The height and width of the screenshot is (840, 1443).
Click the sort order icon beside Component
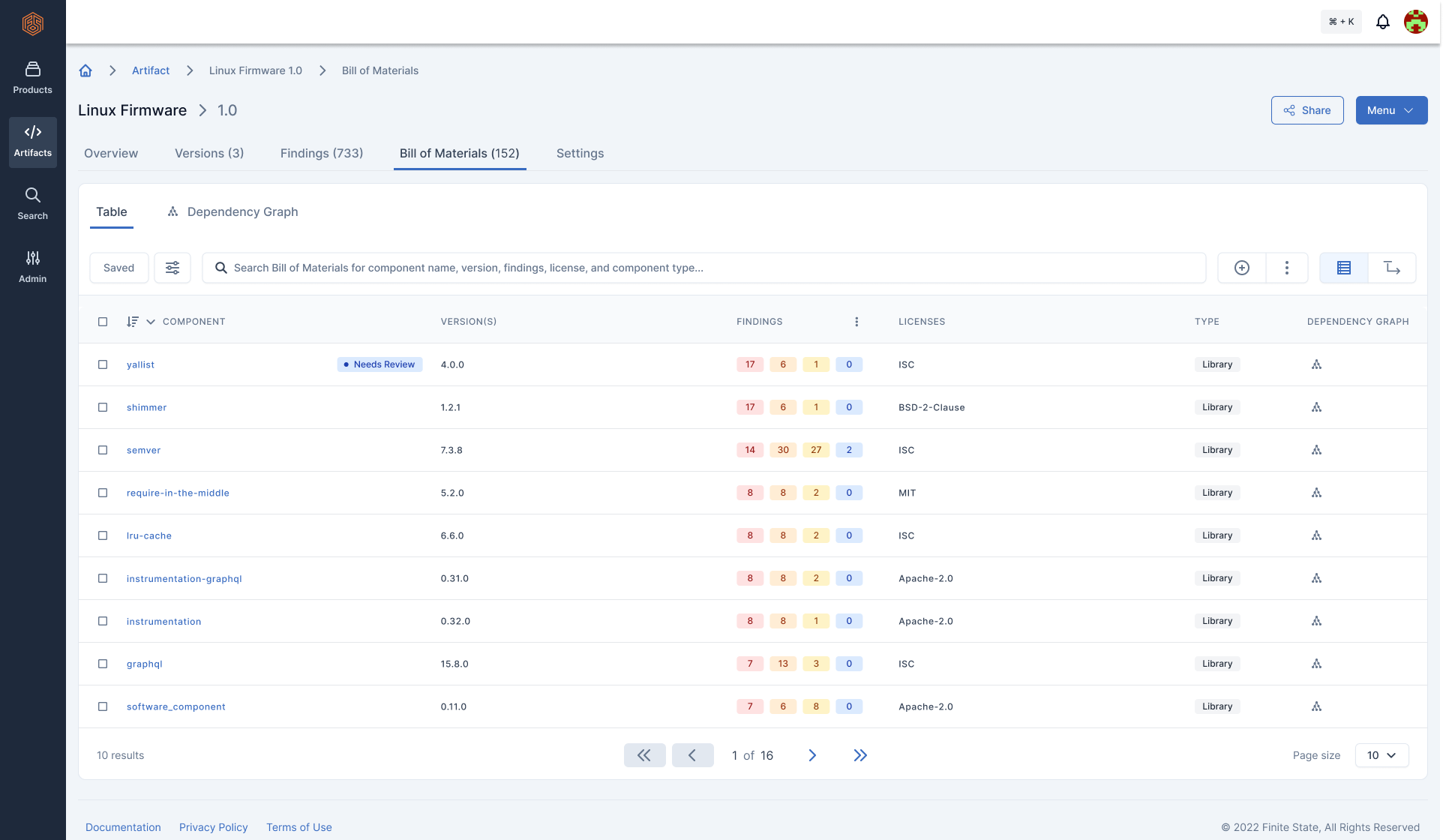(x=133, y=322)
